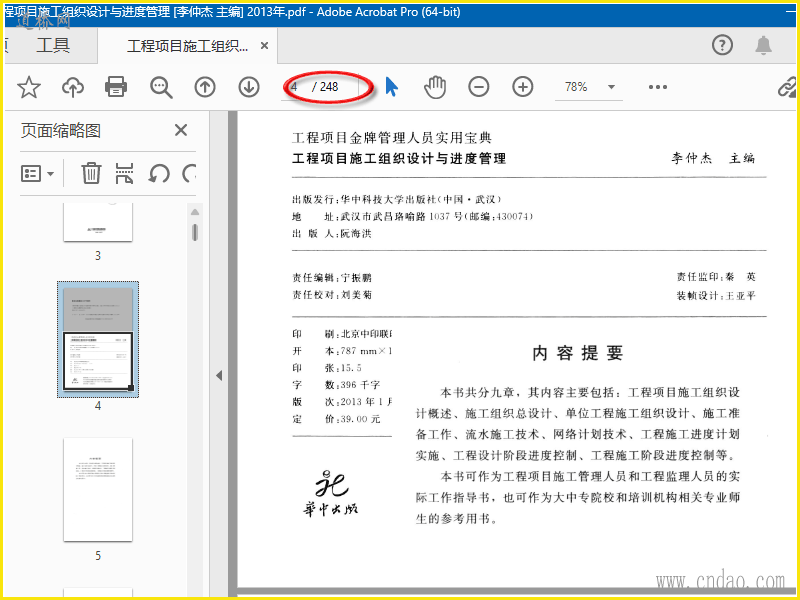800x600 pixels.
Task: Choose the selection arrow tool
Action: pos(391,87)
